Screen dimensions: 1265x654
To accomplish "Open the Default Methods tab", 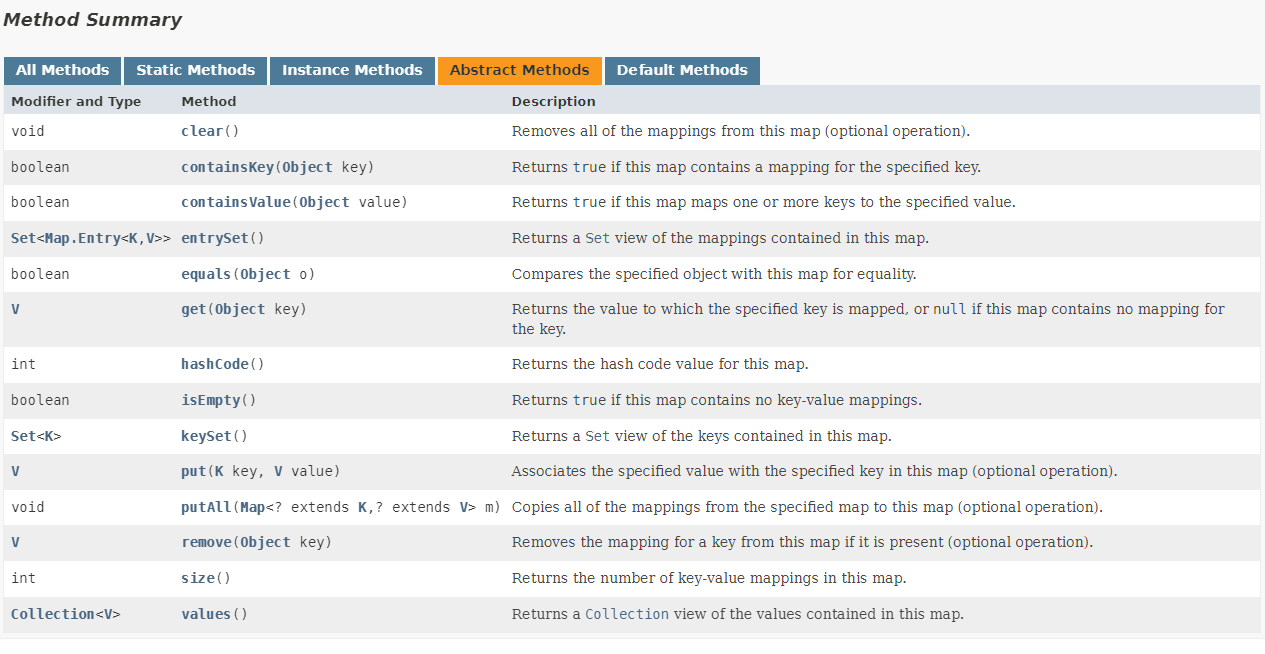I will pyautogui.click(x=682, y=70).
